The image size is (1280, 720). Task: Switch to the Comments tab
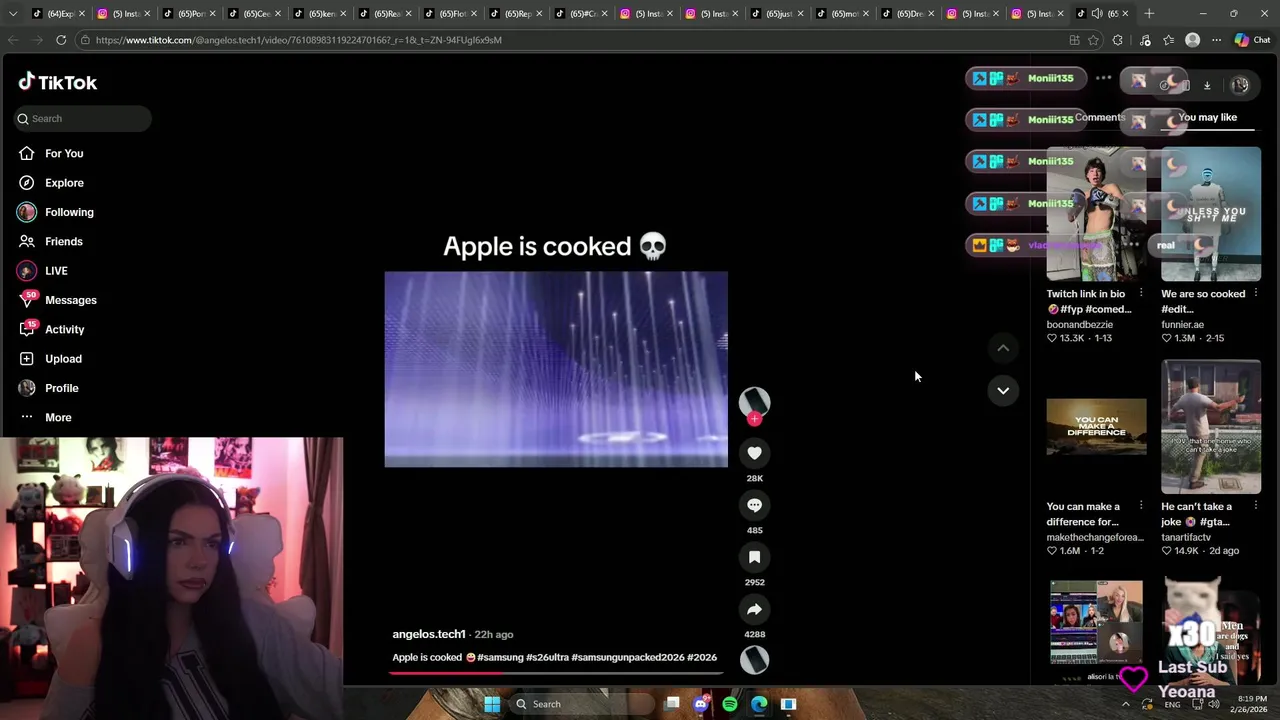pyautogui.click(x=1100, y=117)
